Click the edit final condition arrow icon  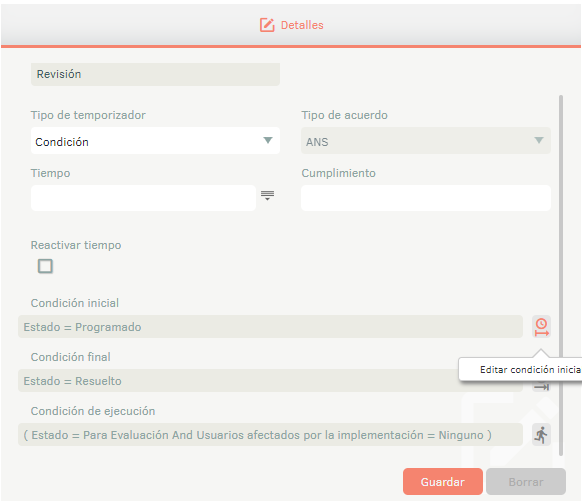(x=541, y=387)
